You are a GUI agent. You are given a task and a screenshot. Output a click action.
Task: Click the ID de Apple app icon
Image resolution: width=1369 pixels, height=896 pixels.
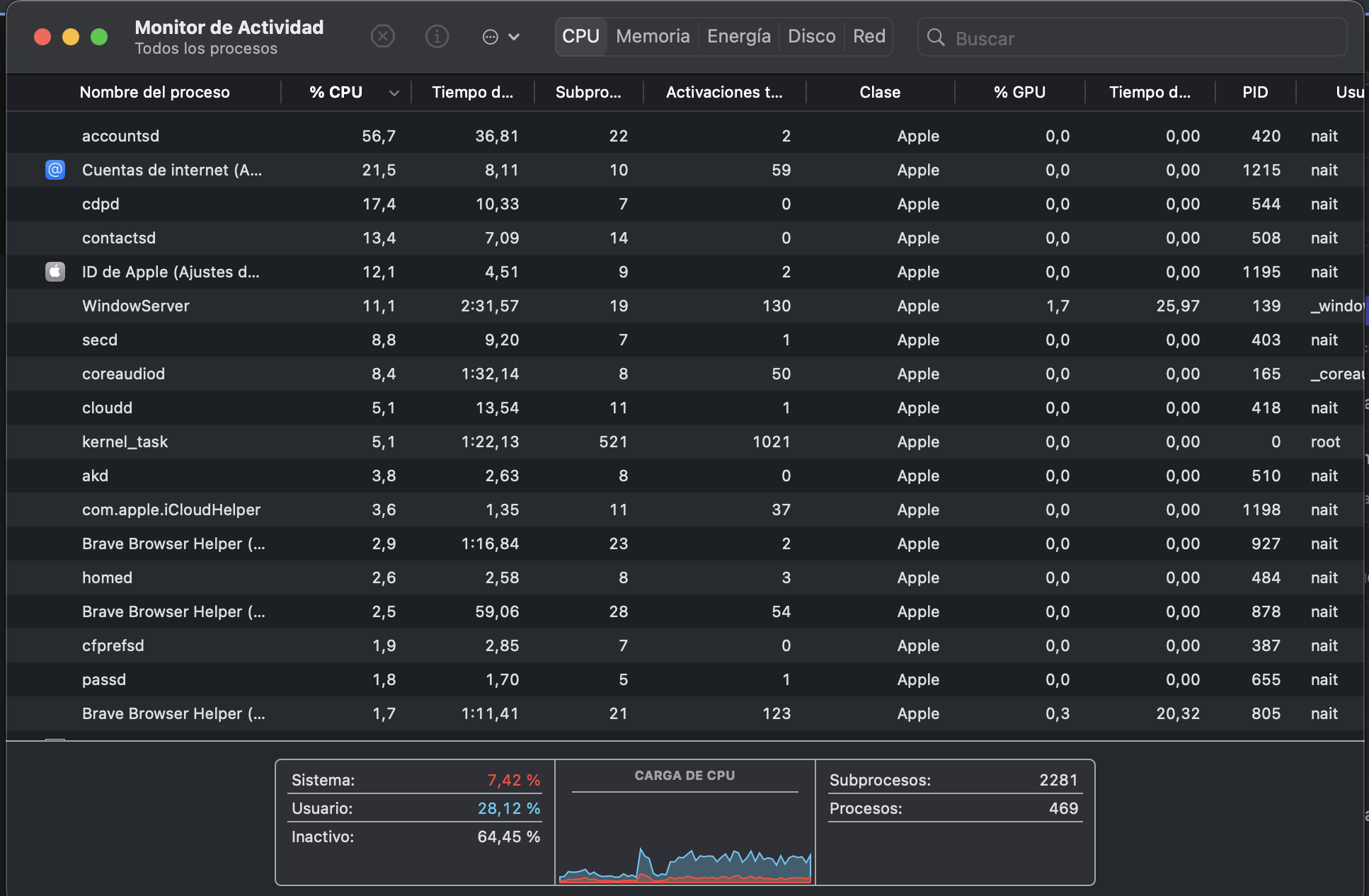(55, 272)
